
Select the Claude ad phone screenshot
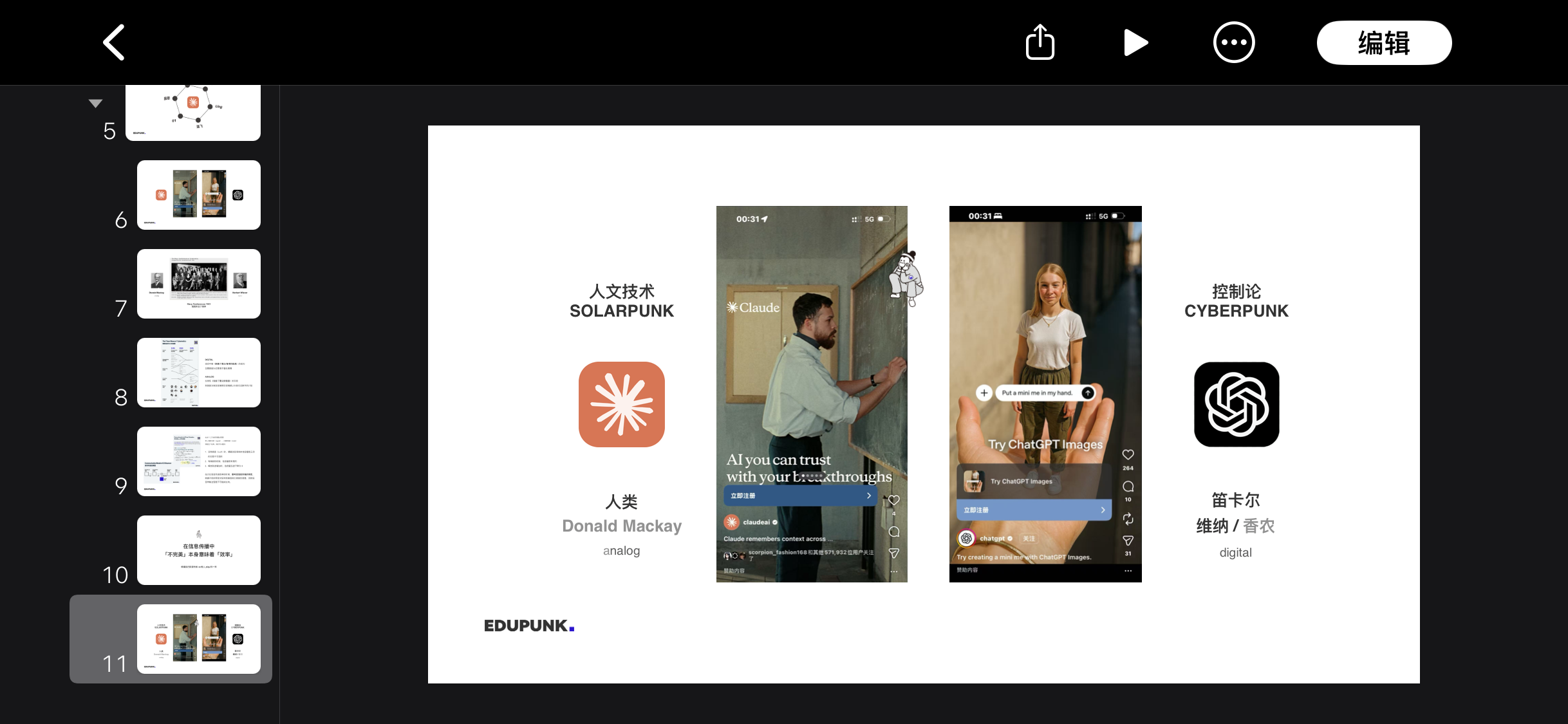(812, 394)
